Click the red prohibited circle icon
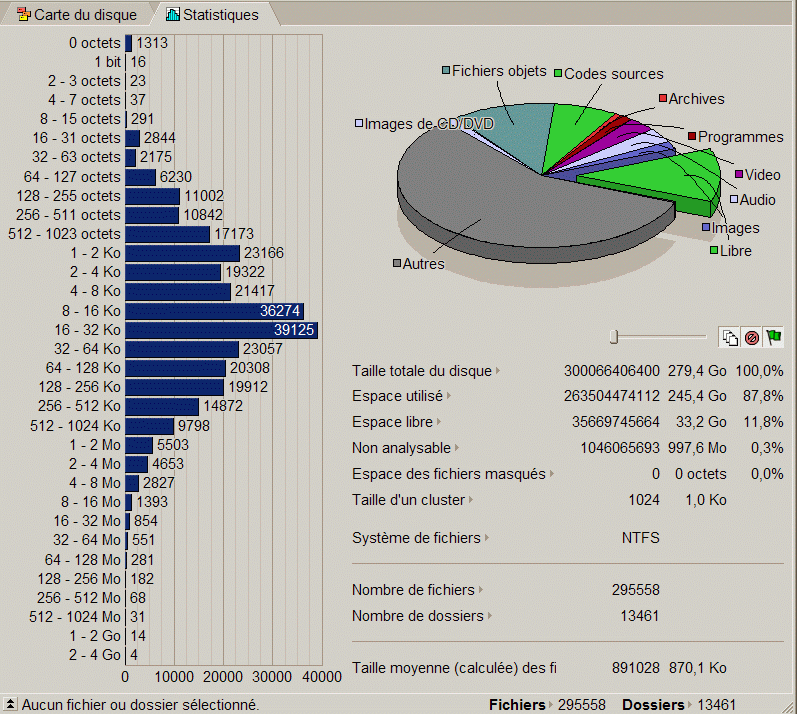Image resolution: width=797 pixels, height=714 pixels. [752, 337]
